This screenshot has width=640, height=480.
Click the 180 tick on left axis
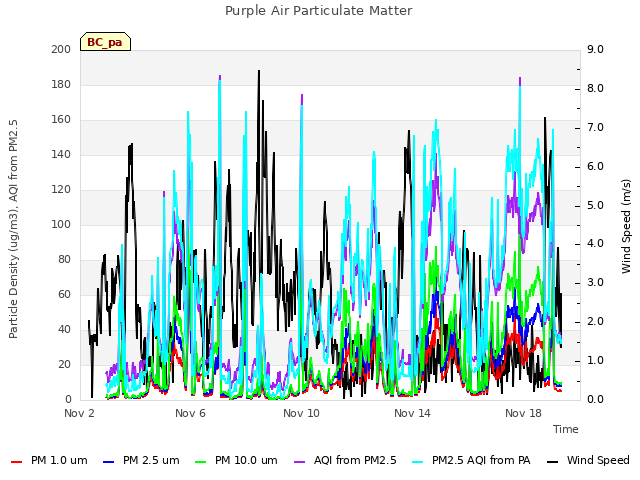pos(61,84)
